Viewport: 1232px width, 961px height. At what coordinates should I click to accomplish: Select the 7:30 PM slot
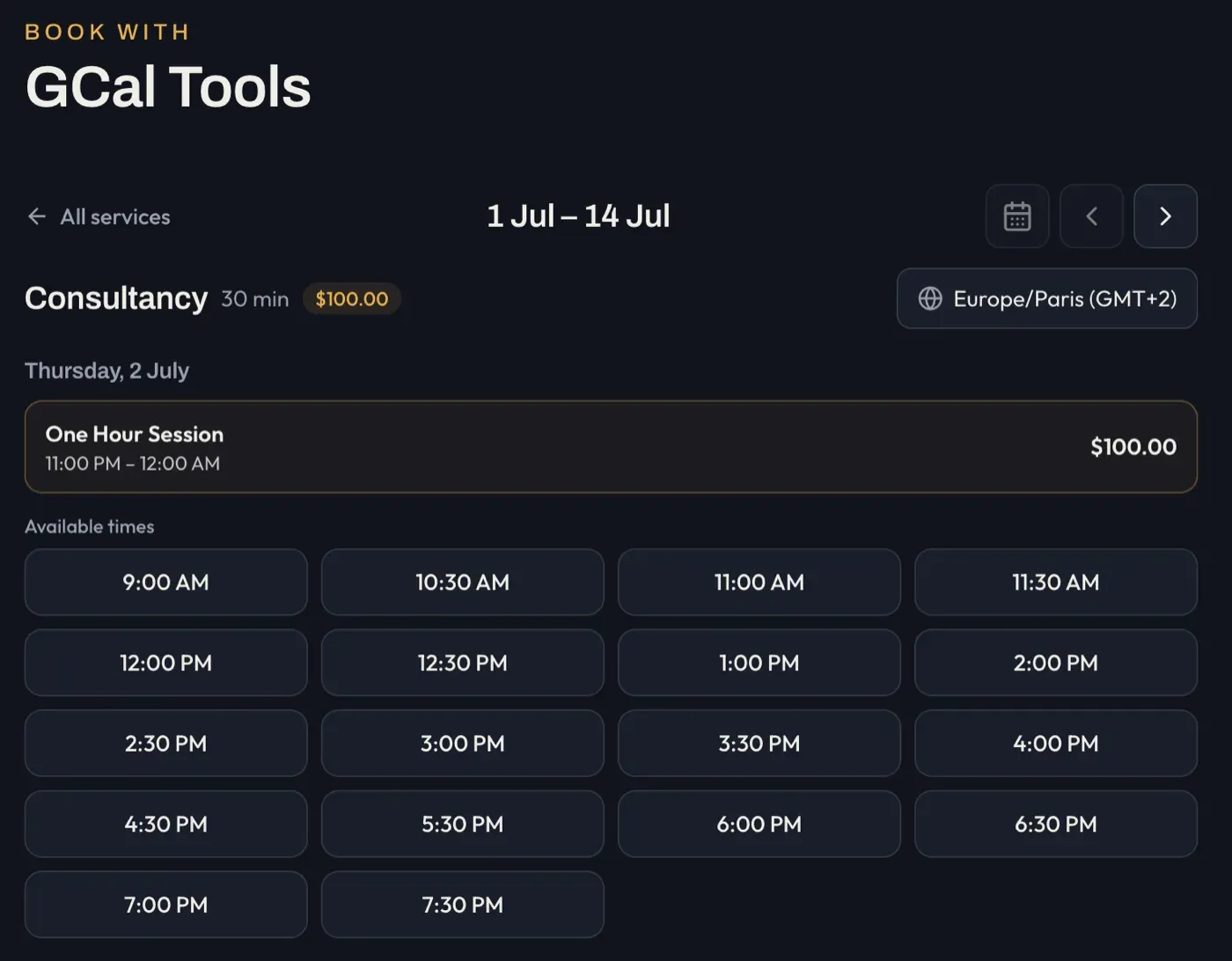tap(463, 905)
